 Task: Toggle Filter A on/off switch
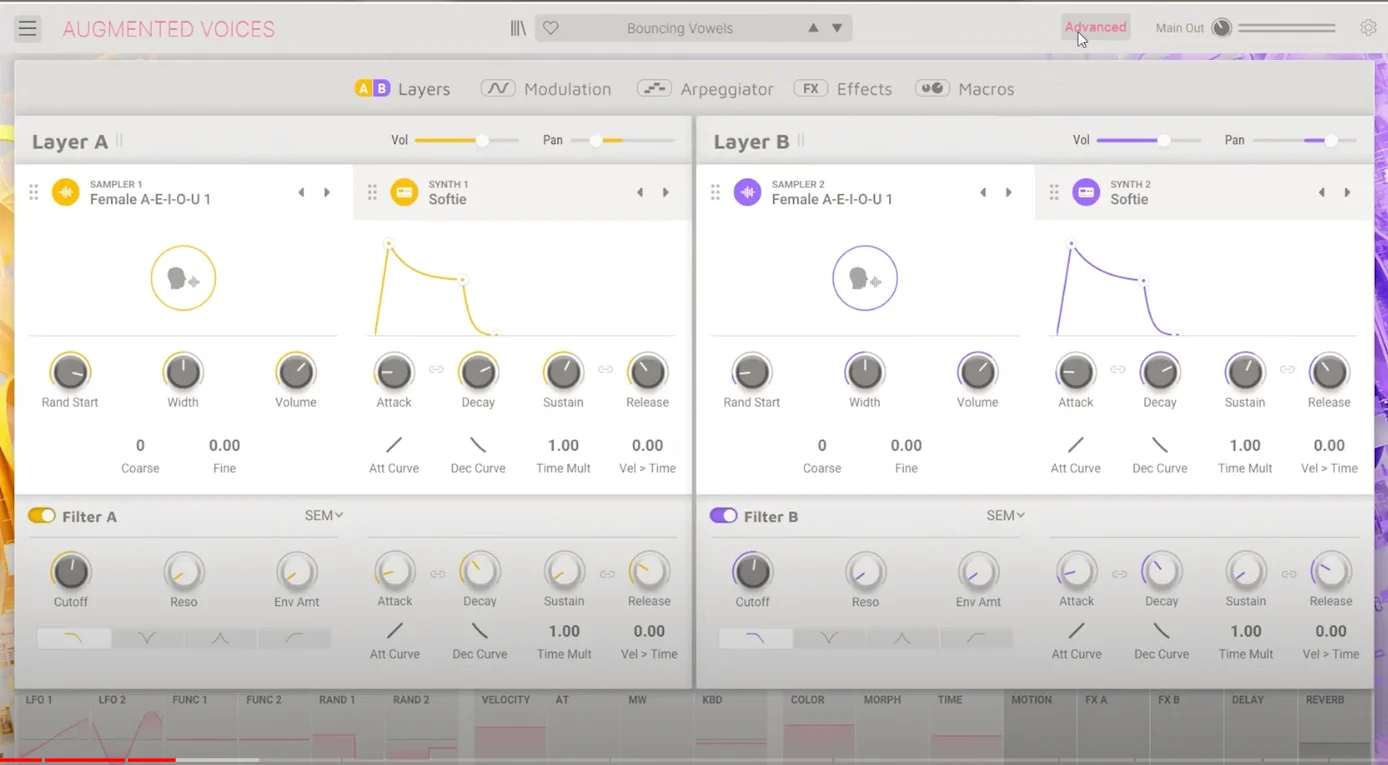click(42, 516)
